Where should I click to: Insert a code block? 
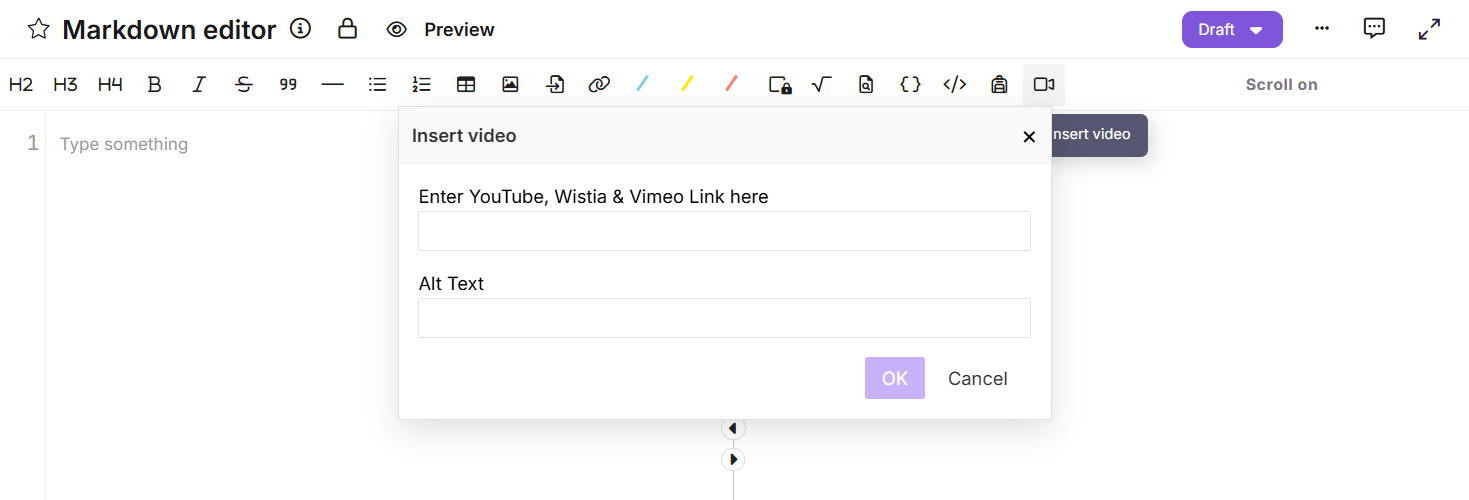click(955, 85)
